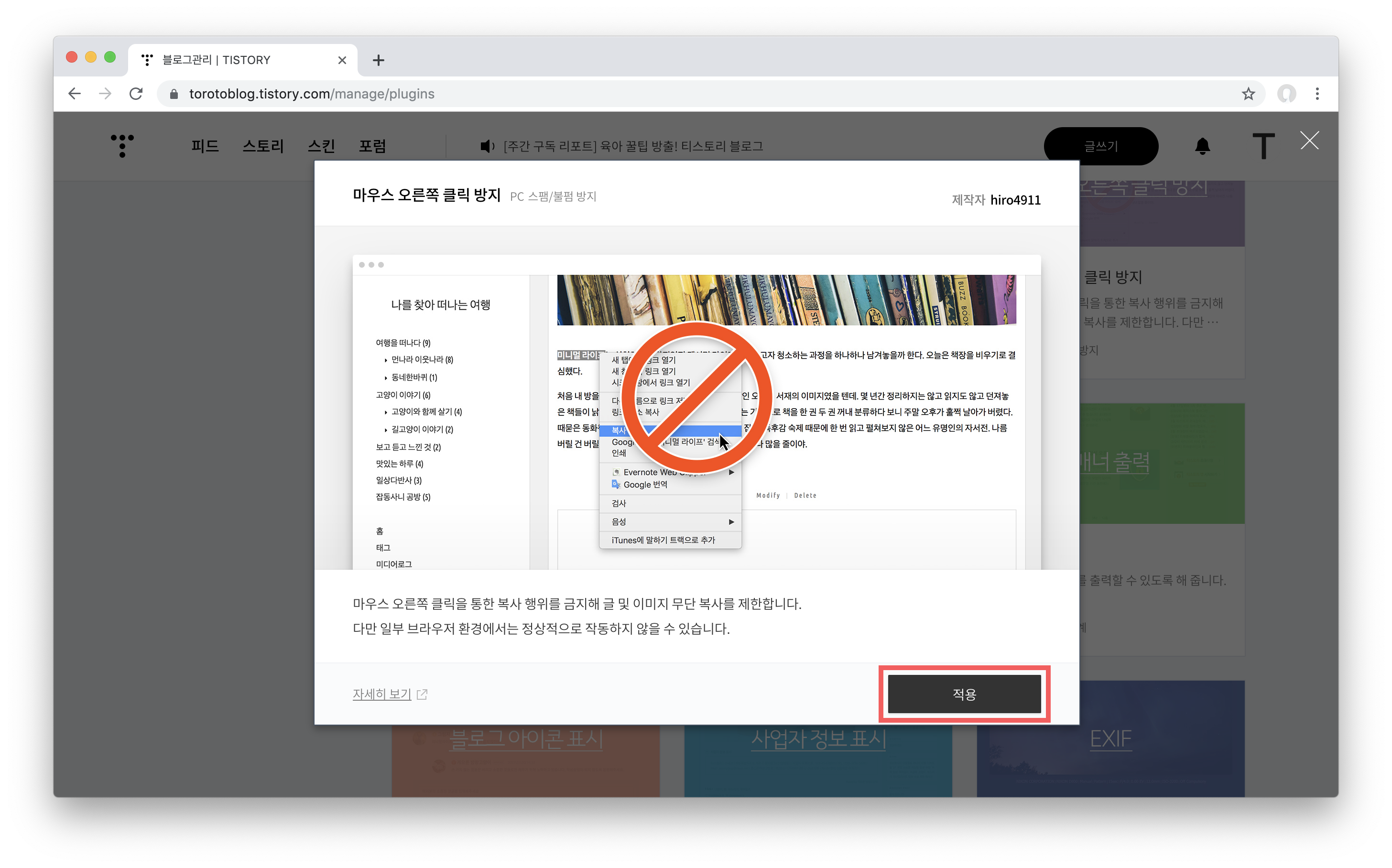Viewport: 1392px width, 868px height.
Task: Click the browser back arrow
Action: 75,94
